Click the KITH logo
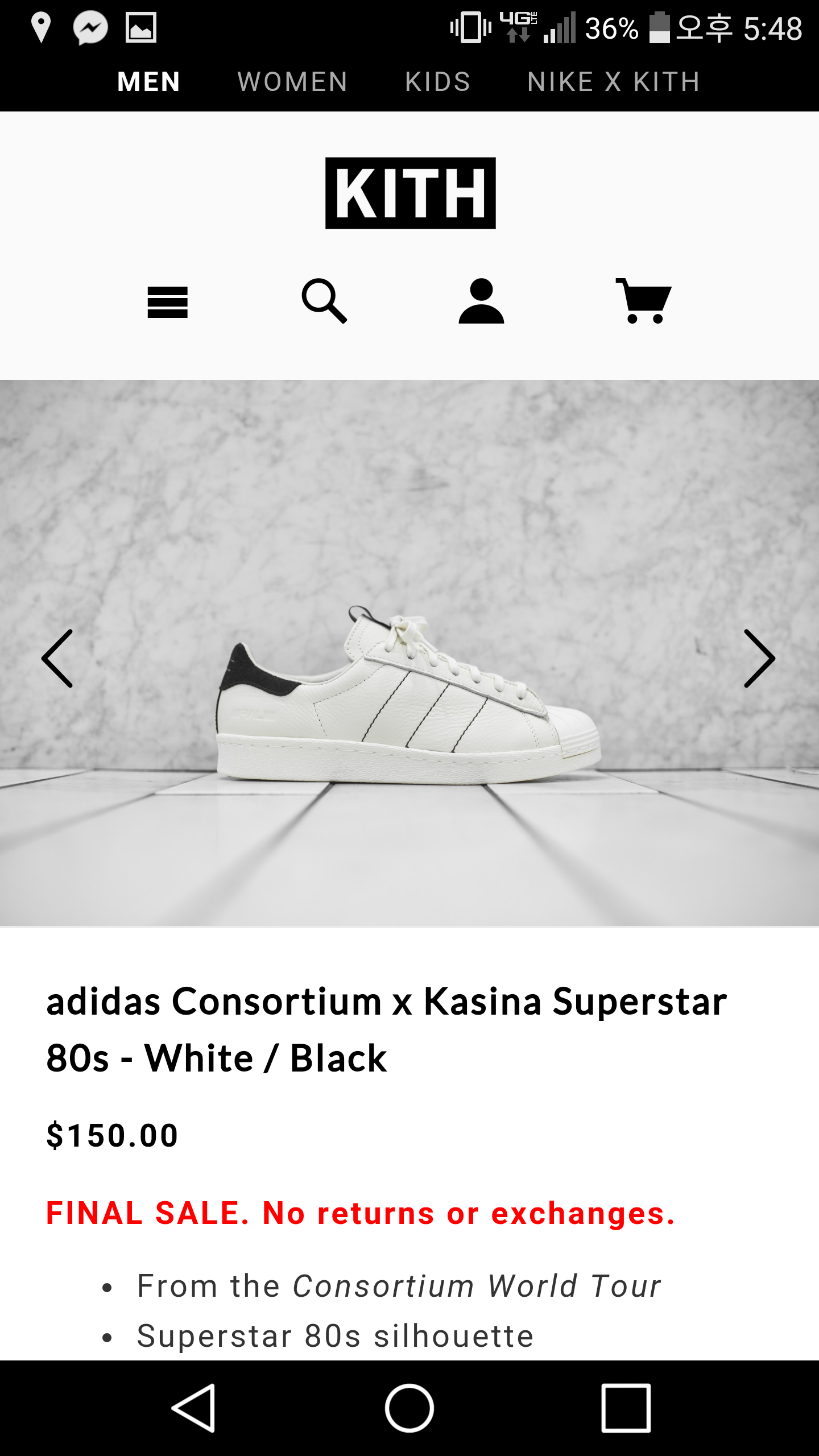819x1456 pixels. click(x=410, y=193)
